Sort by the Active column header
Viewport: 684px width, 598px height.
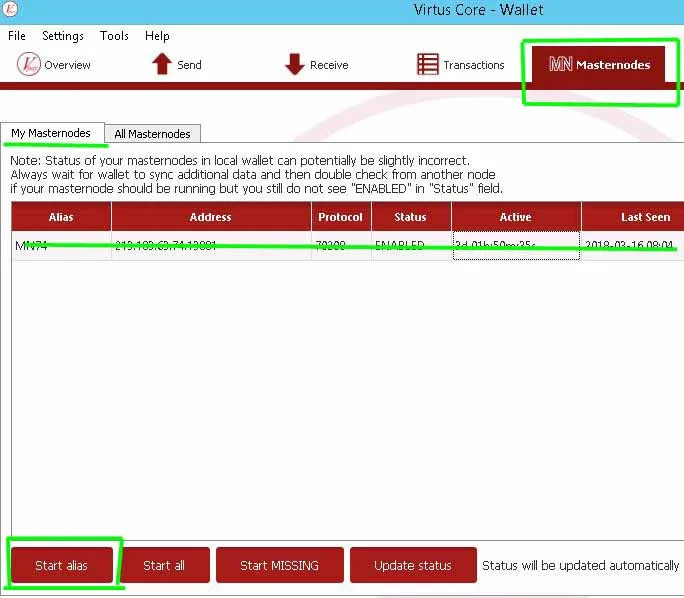tap(516, 217)
